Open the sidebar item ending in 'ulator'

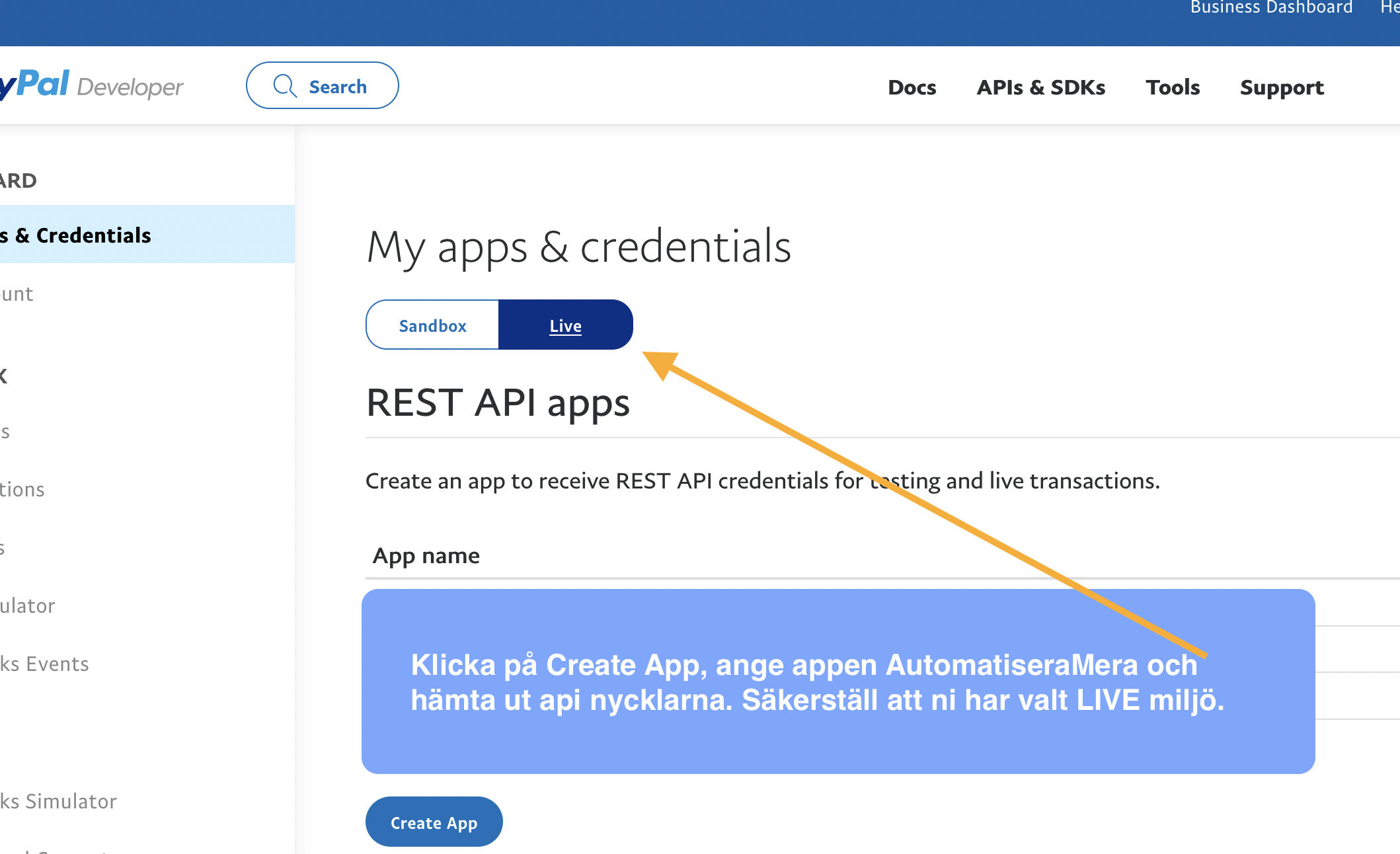pos(28,605)
